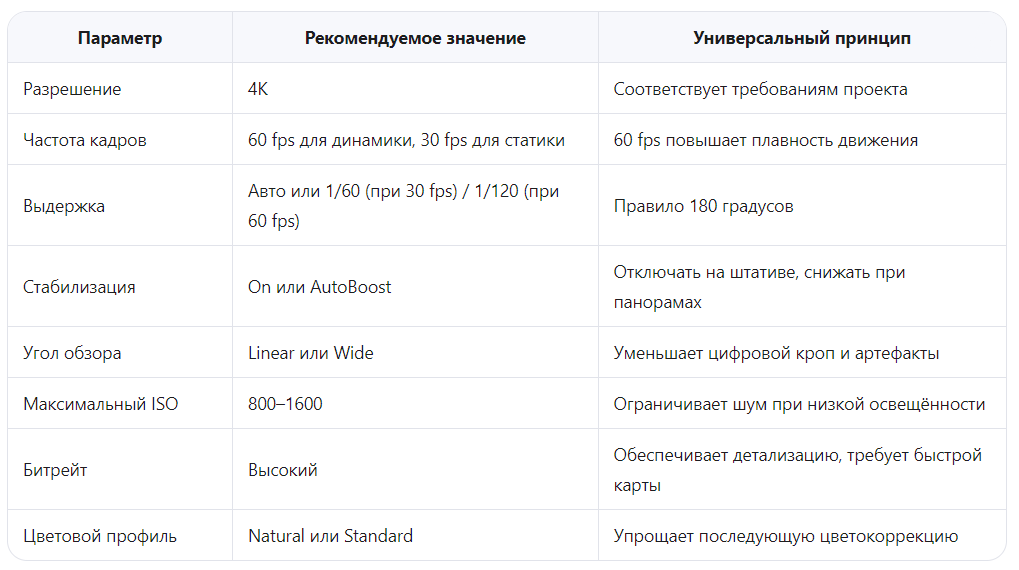1019x570 pixels.
Task: Click the 800–1600 value cell
Action: pos(415,404)
